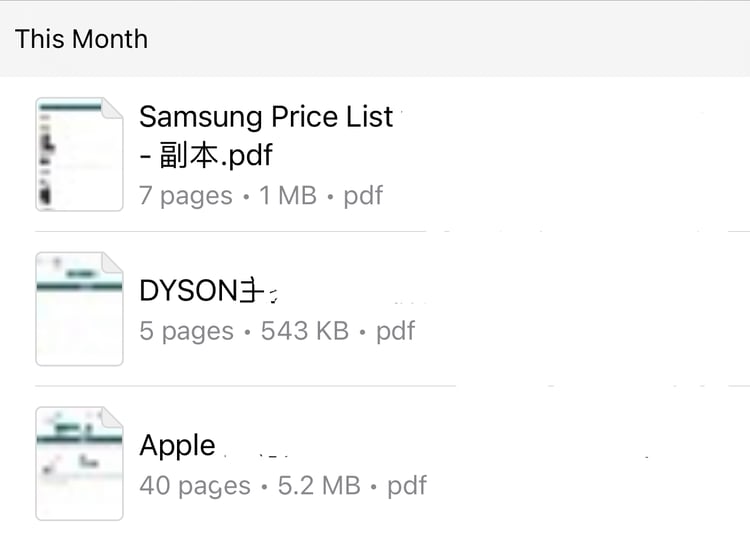Click the "543 KB" size label
This screenshot has width=750, height=541.
point(305,331)
